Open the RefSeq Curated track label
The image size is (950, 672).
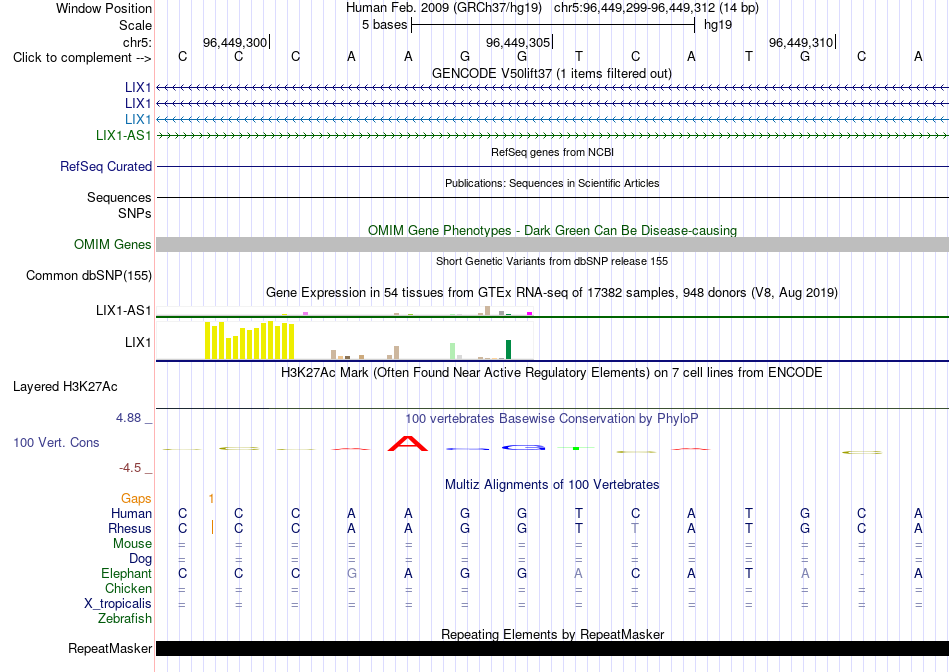coord(105,166)
